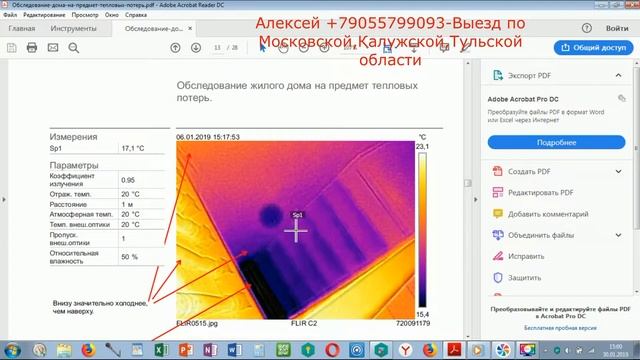
Task: Go to previous page arrow icon
Action: tap(176, 48)
